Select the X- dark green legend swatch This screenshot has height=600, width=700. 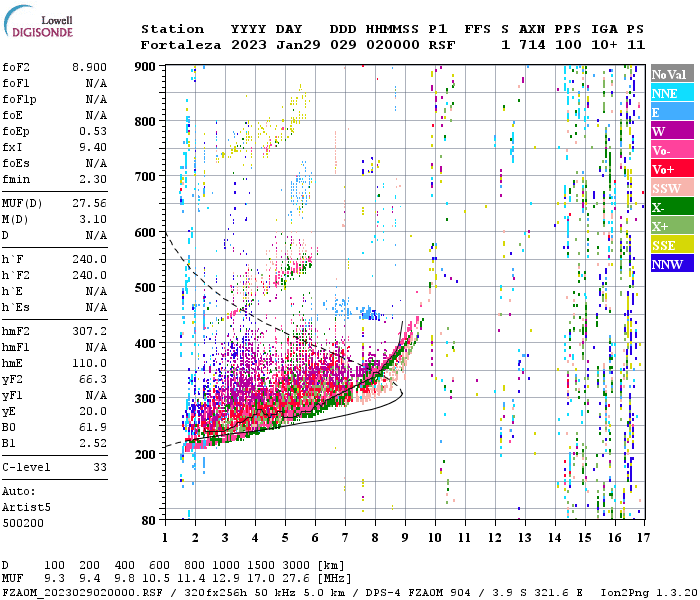pyautogui.click(x=672, y=207)
